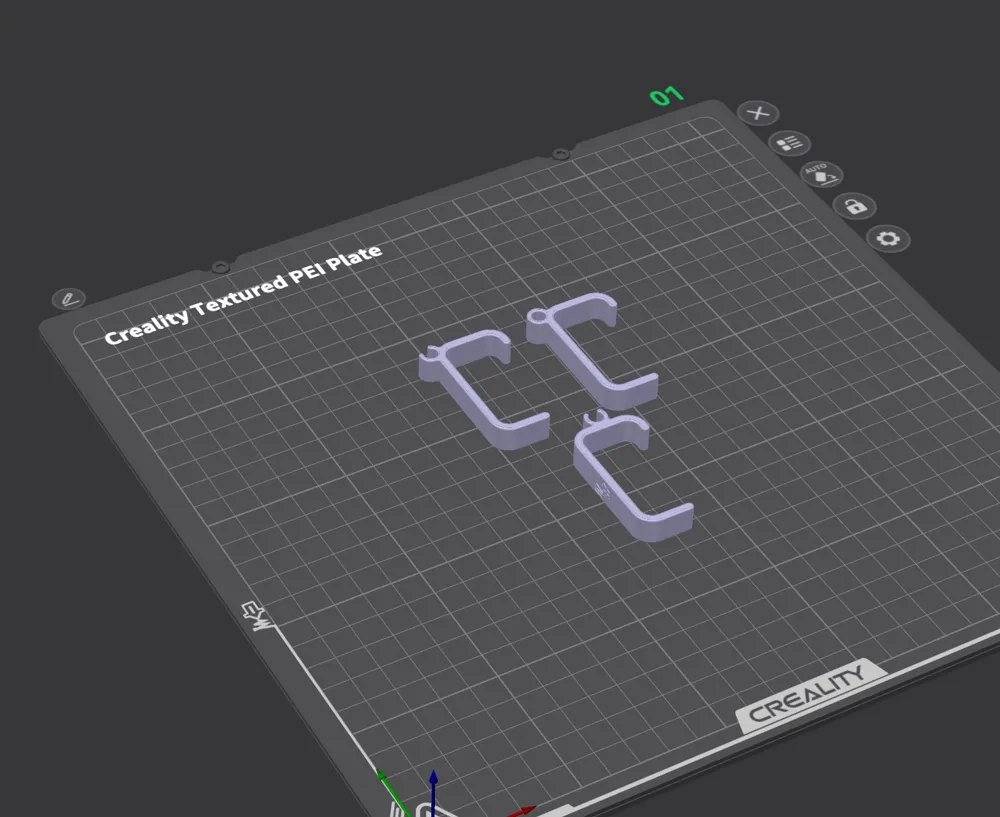Open the plate parameter list icon
The height and width of the screenshot is (817, 1000).
tap(789, 143)
